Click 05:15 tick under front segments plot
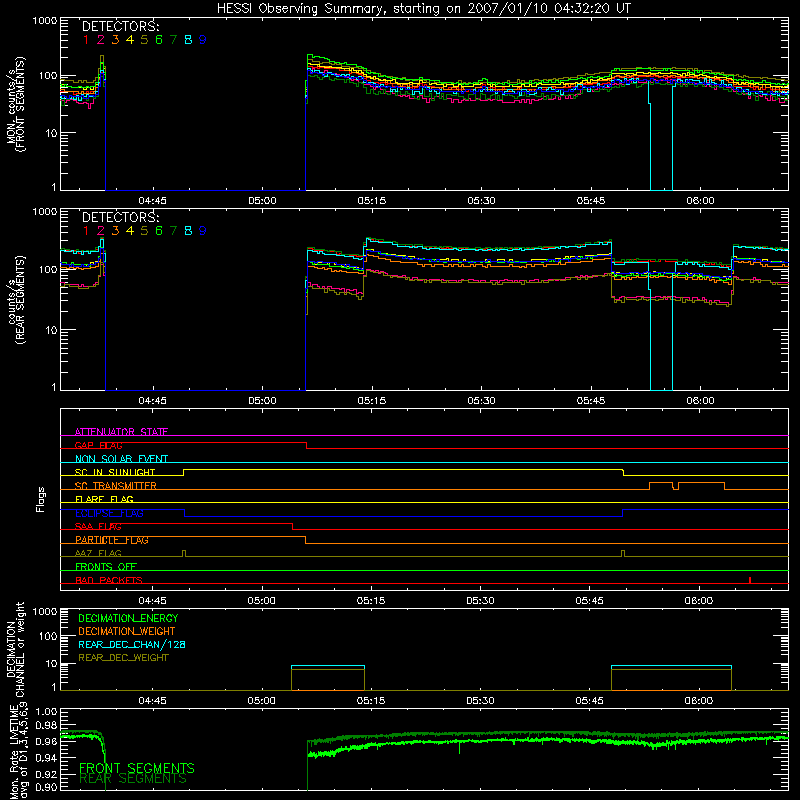800x800 pixels. pos(371,201)
